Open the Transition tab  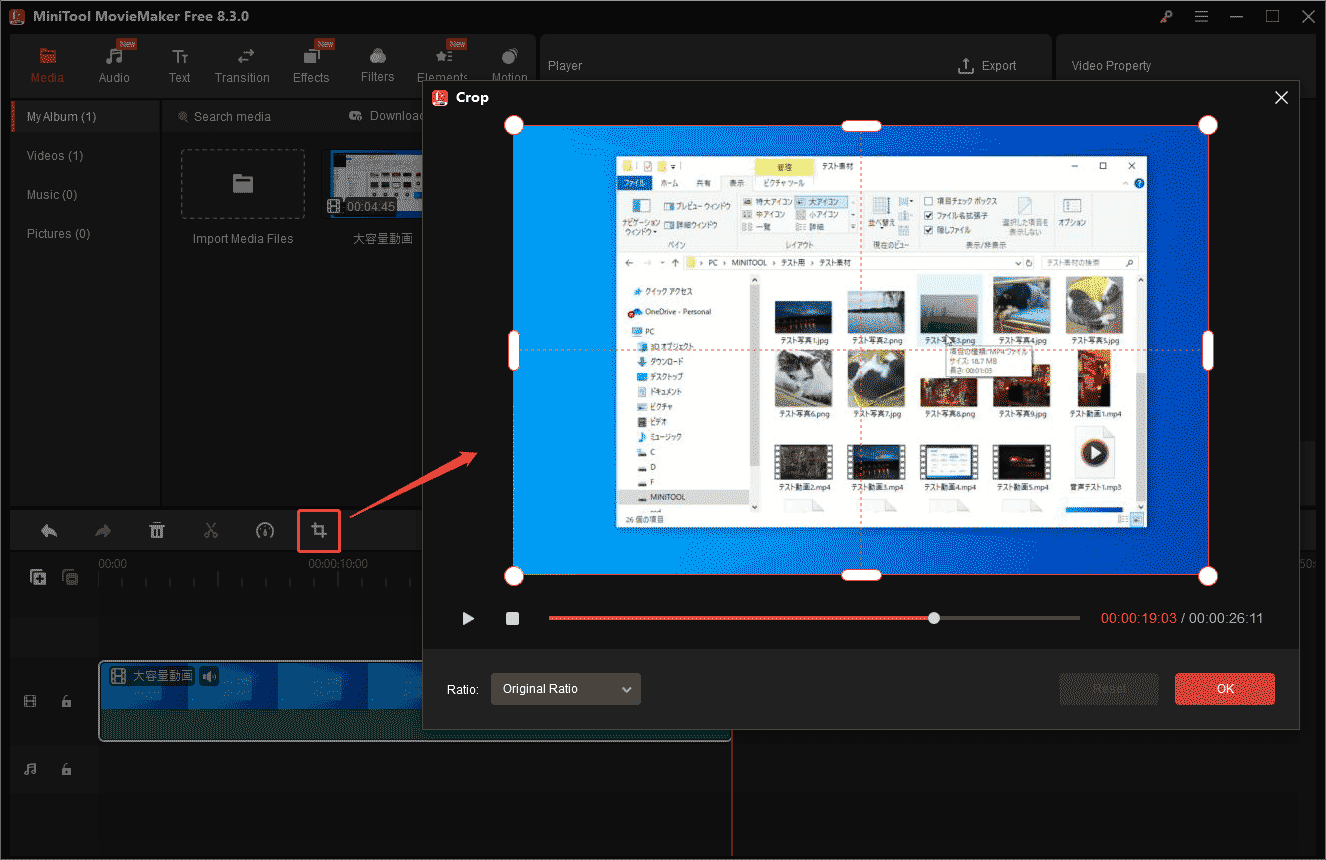coord(242,66)
